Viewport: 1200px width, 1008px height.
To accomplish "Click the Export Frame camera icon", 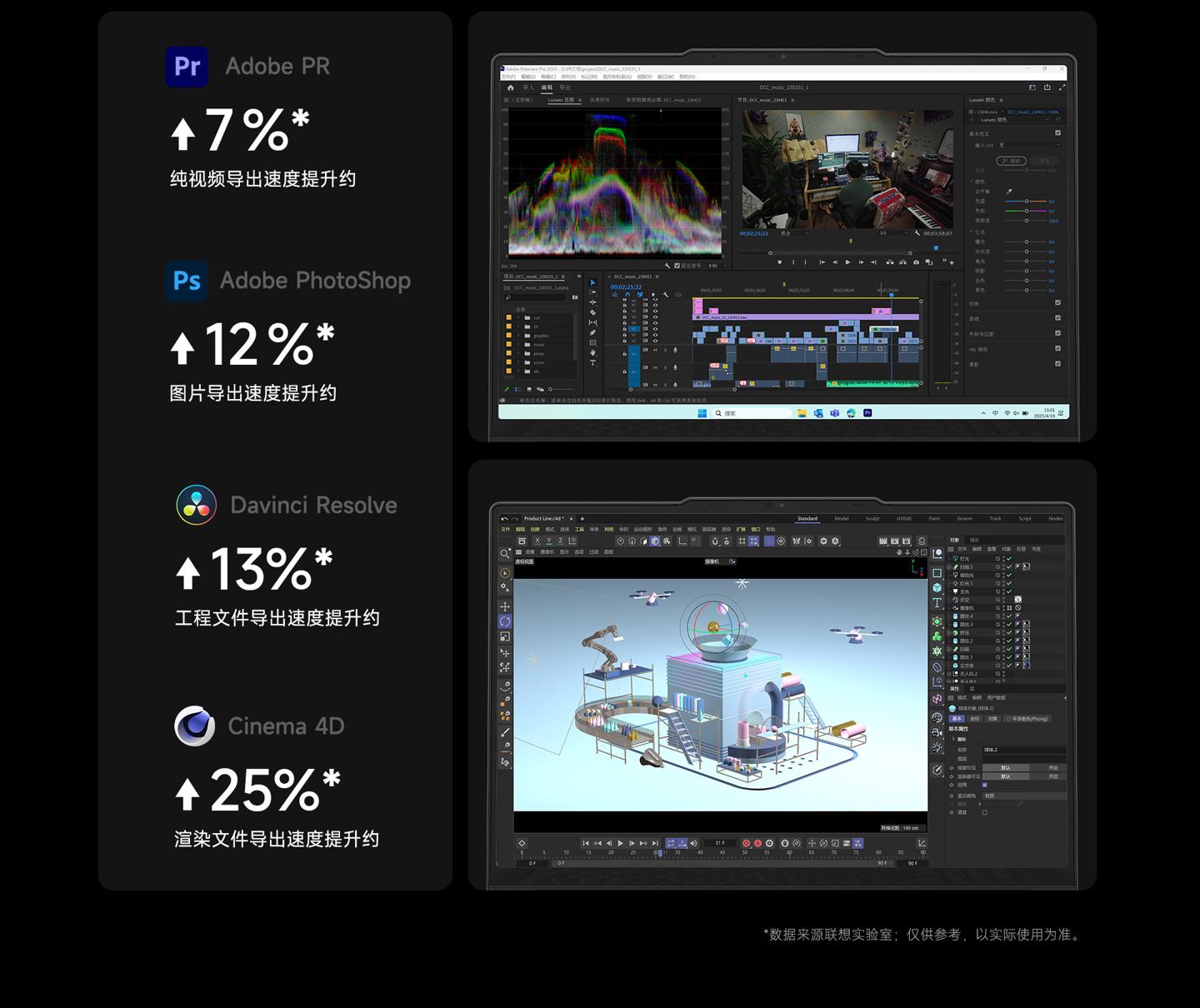I will [916, 262].
